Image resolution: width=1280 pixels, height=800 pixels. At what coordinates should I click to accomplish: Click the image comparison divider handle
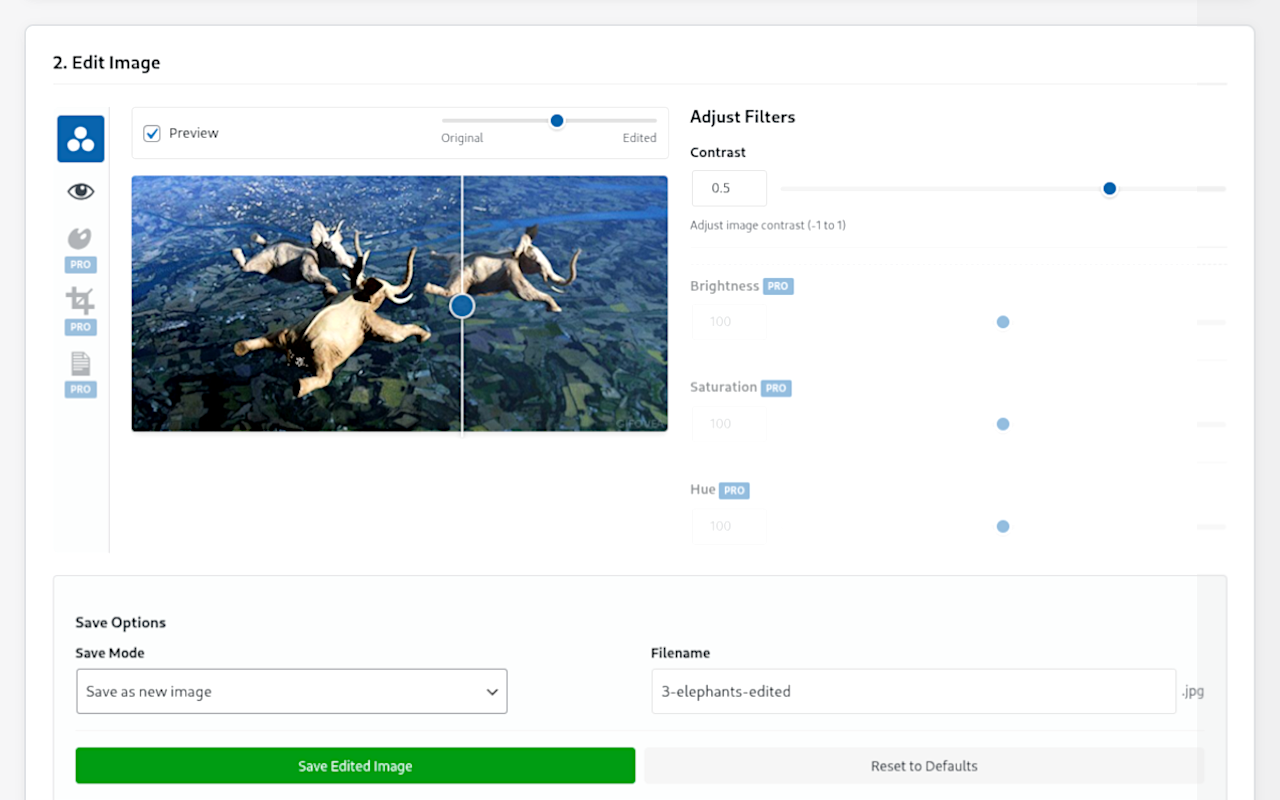[462, 305]
